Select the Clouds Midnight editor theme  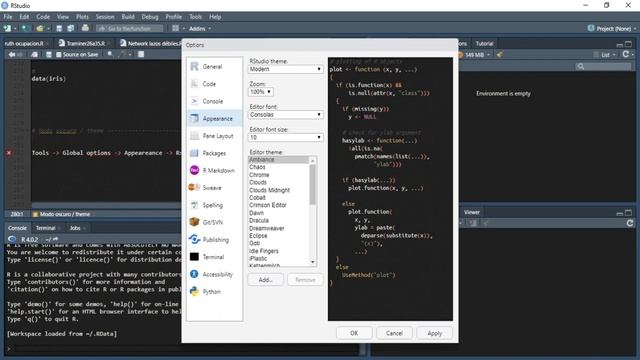click(x=278, y=190)
